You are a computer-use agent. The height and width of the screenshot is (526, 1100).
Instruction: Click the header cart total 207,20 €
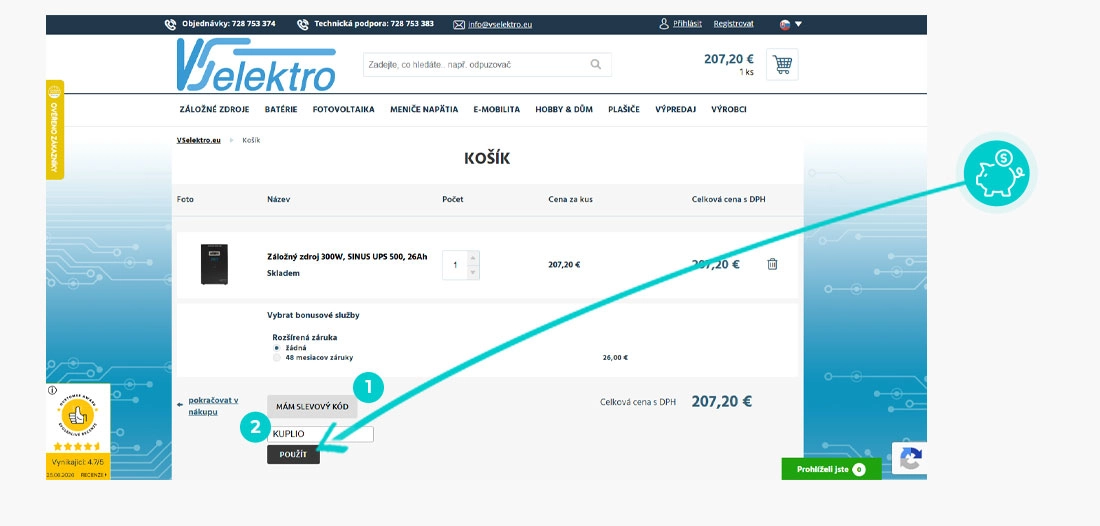pos(729,59)
